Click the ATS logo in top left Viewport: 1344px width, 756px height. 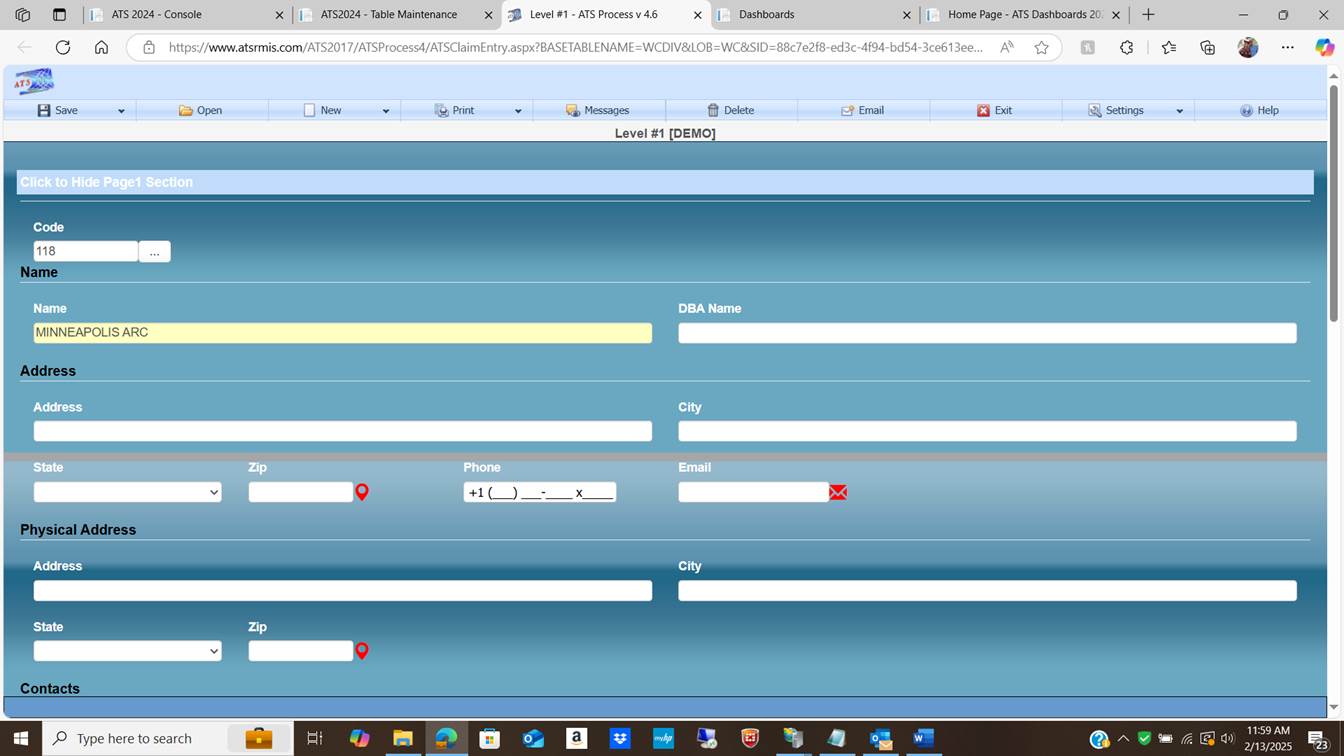[x=34, y=82]
